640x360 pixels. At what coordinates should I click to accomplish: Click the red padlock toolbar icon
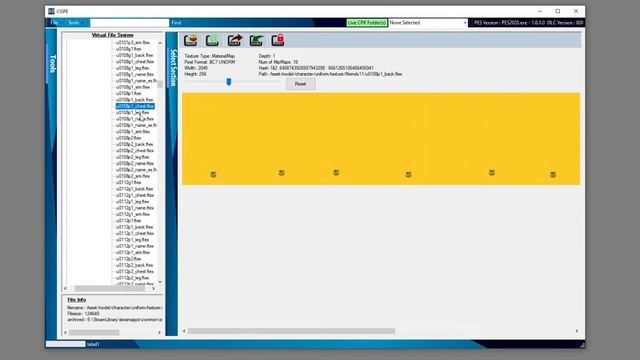click(278, 40)
